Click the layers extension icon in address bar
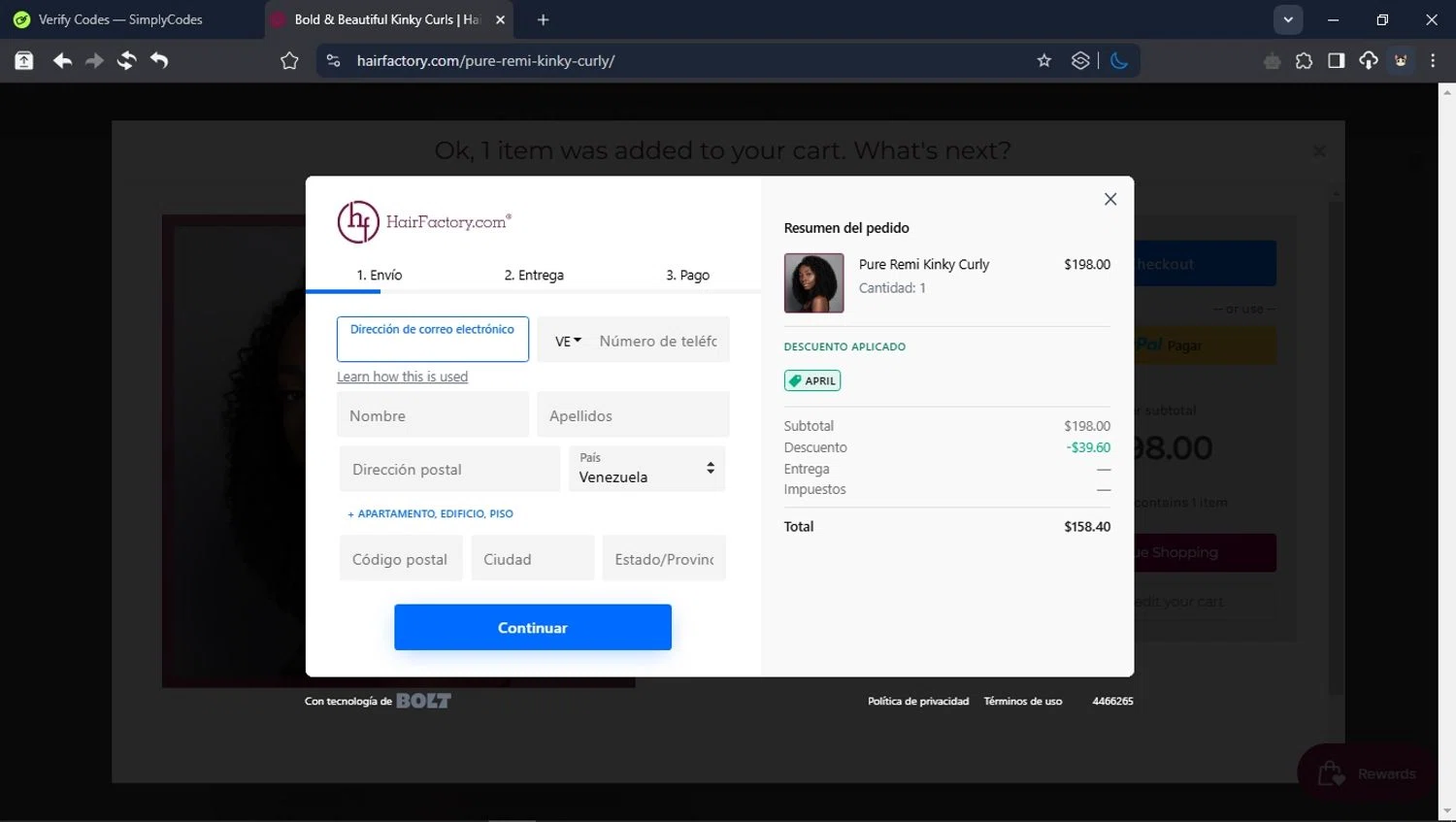 click(1080, 61)
